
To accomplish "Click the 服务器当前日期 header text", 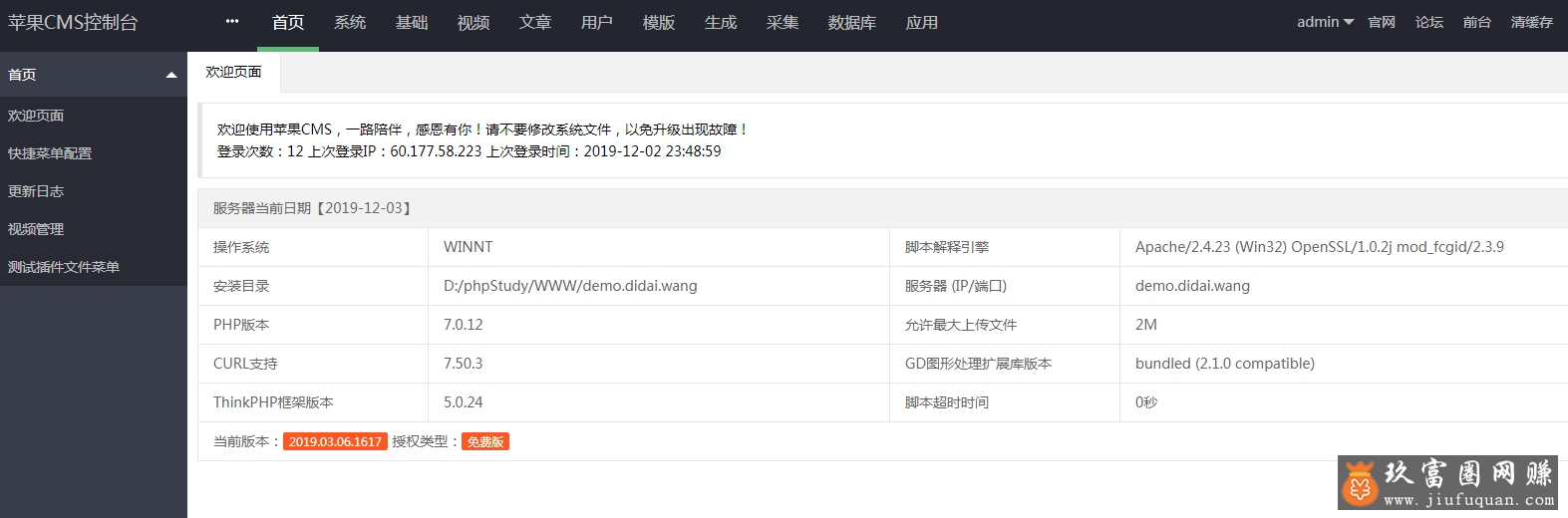I will click(x=312, y=208).
